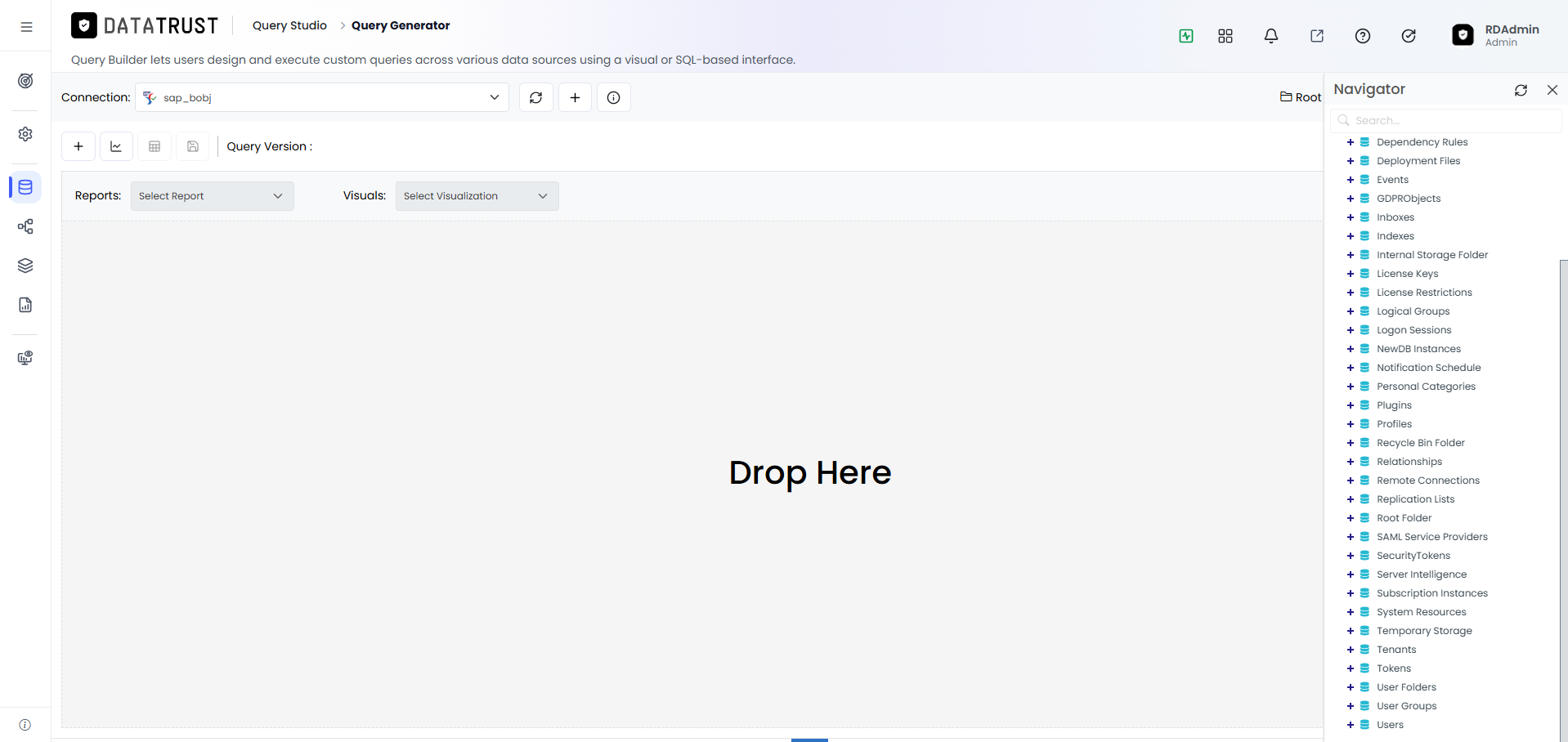The width and height of the screenshot is (1568, 742).
Task: Open the report document icon in sidebar
Action: pyautogui.click(x=25, y=305)
